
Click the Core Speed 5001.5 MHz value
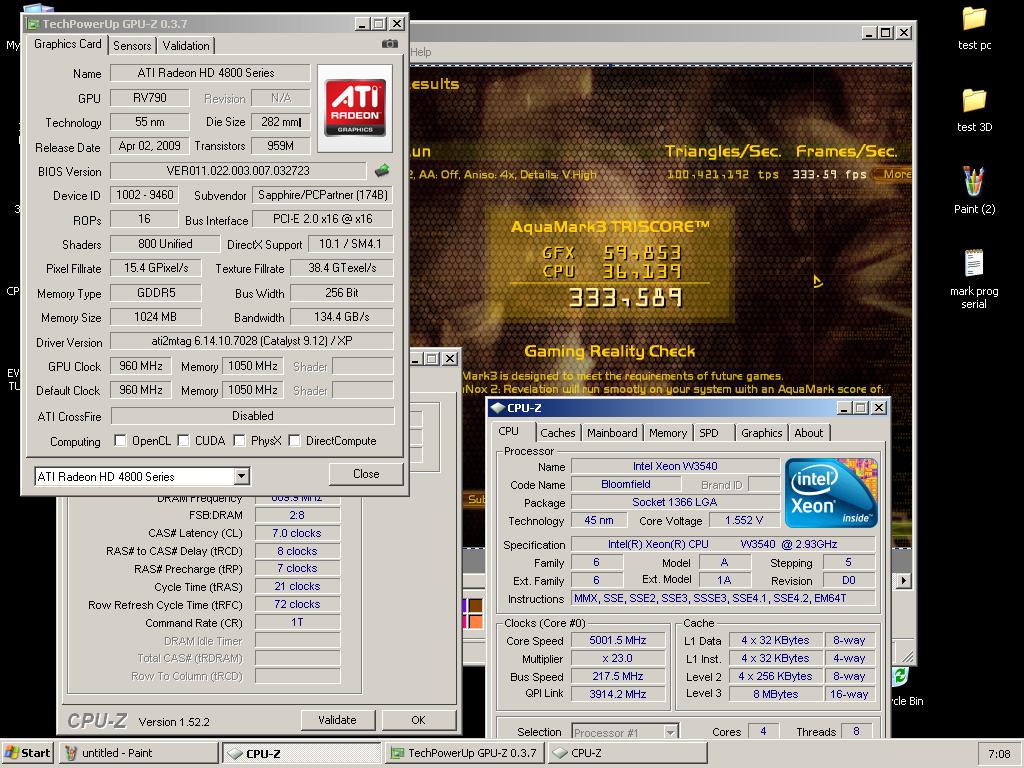pos(618,641)
